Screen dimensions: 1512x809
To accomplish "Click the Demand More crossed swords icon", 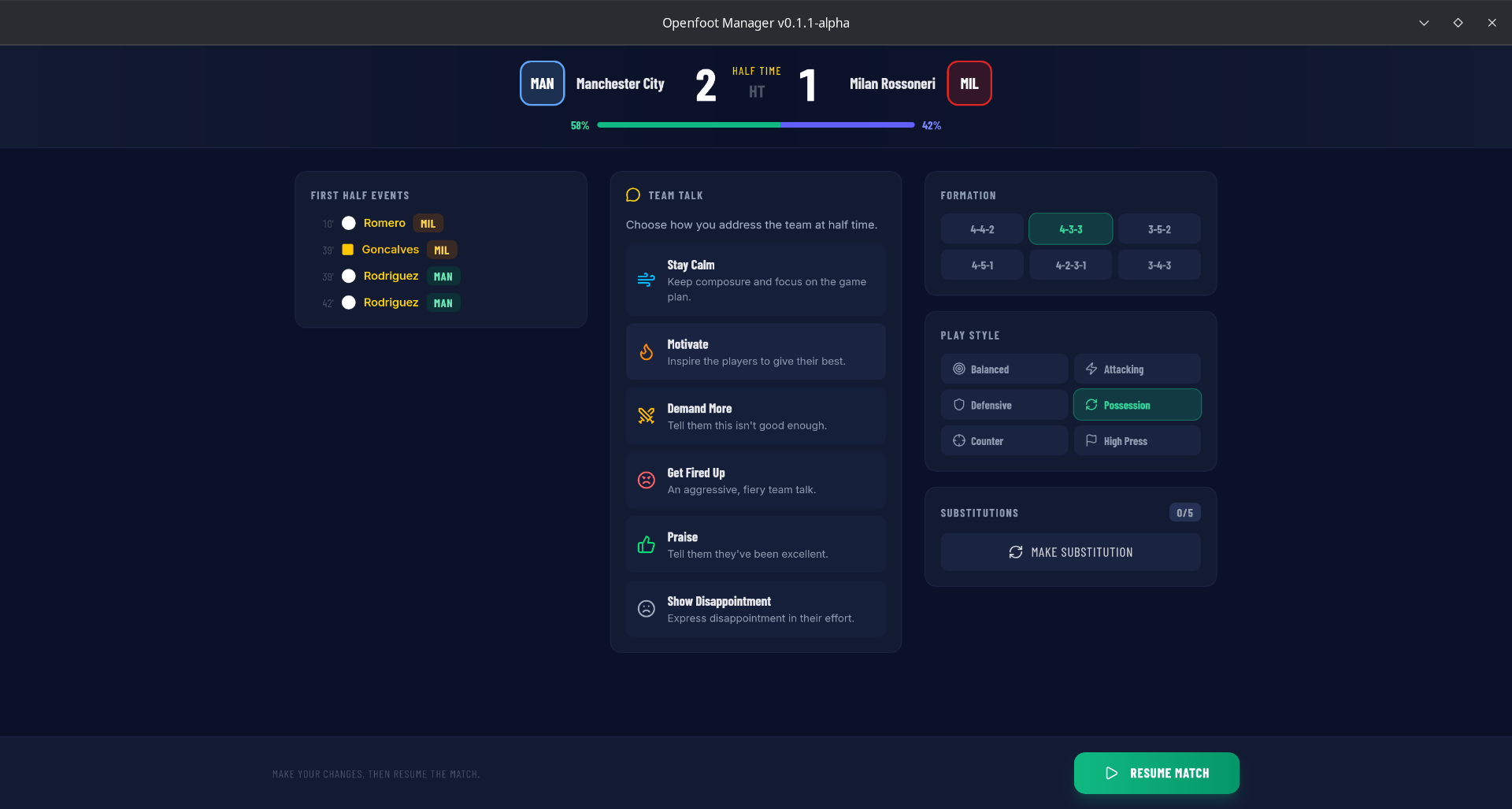I will [646, 416].
